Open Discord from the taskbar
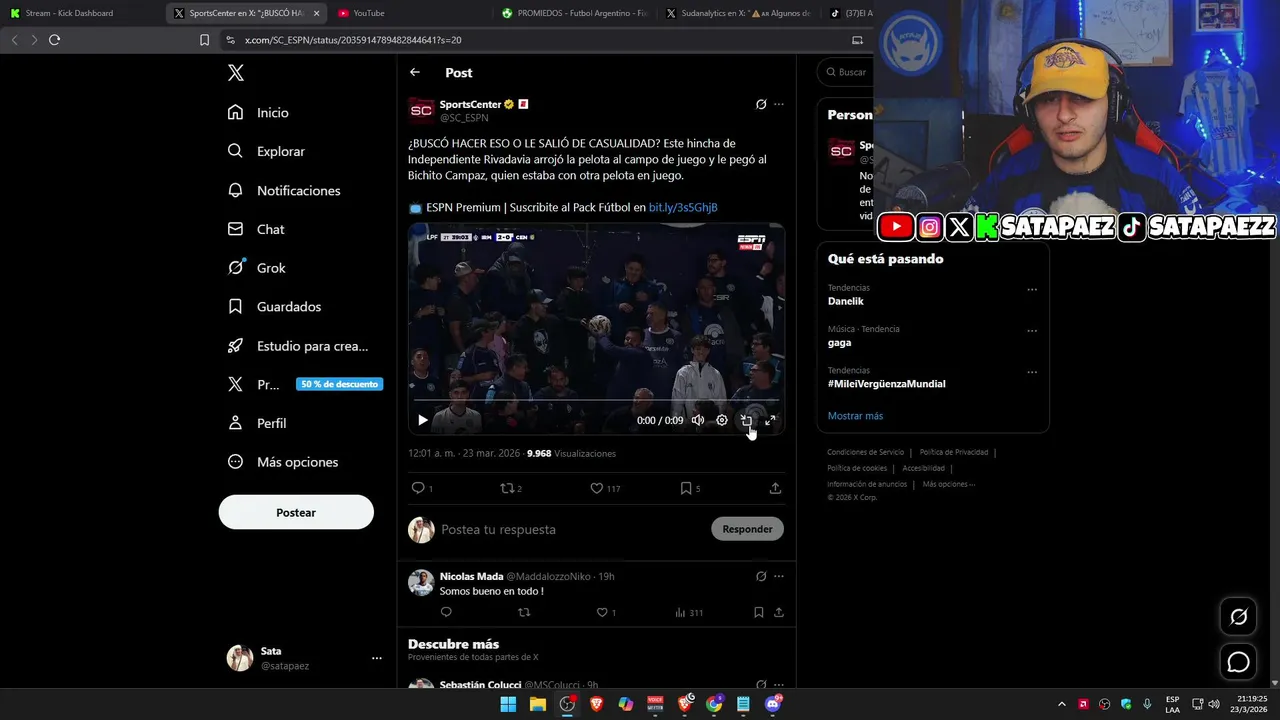Viewport: 1280px width, 720px height. [772, 704]
